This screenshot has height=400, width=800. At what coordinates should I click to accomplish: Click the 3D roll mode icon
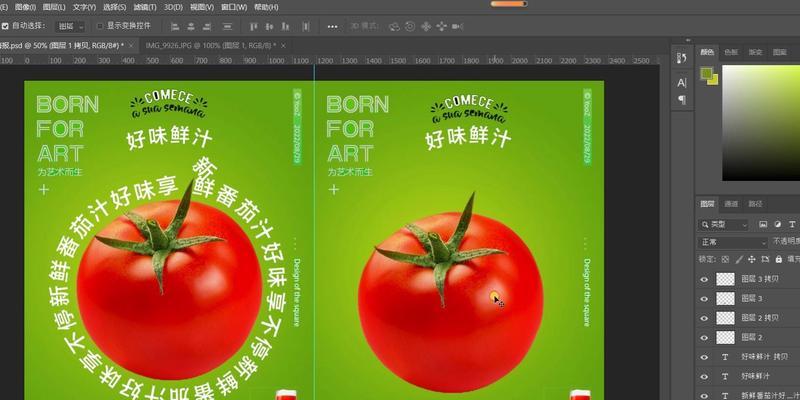410,27
